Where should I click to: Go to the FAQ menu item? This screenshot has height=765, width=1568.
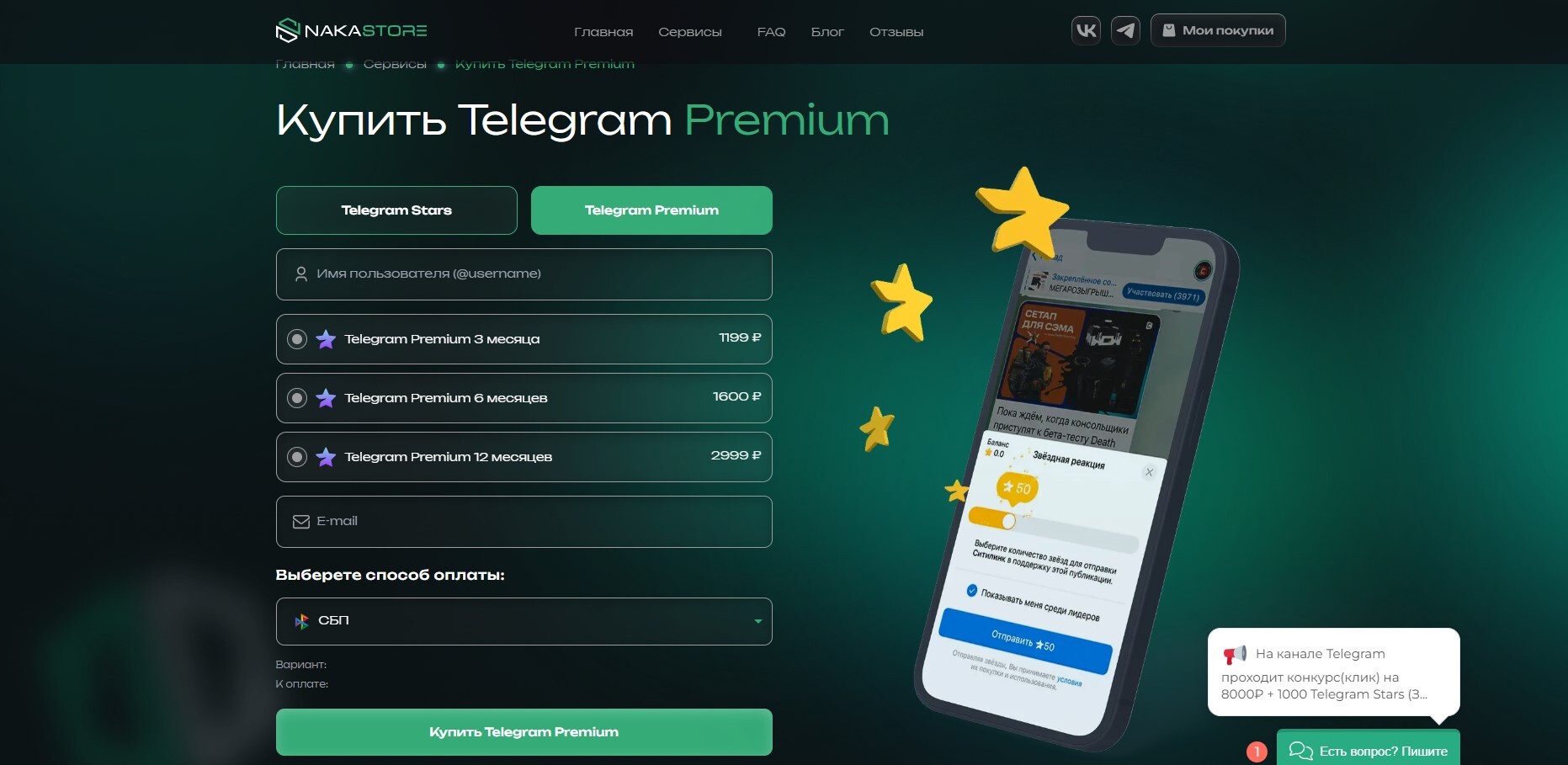[771, 32]
